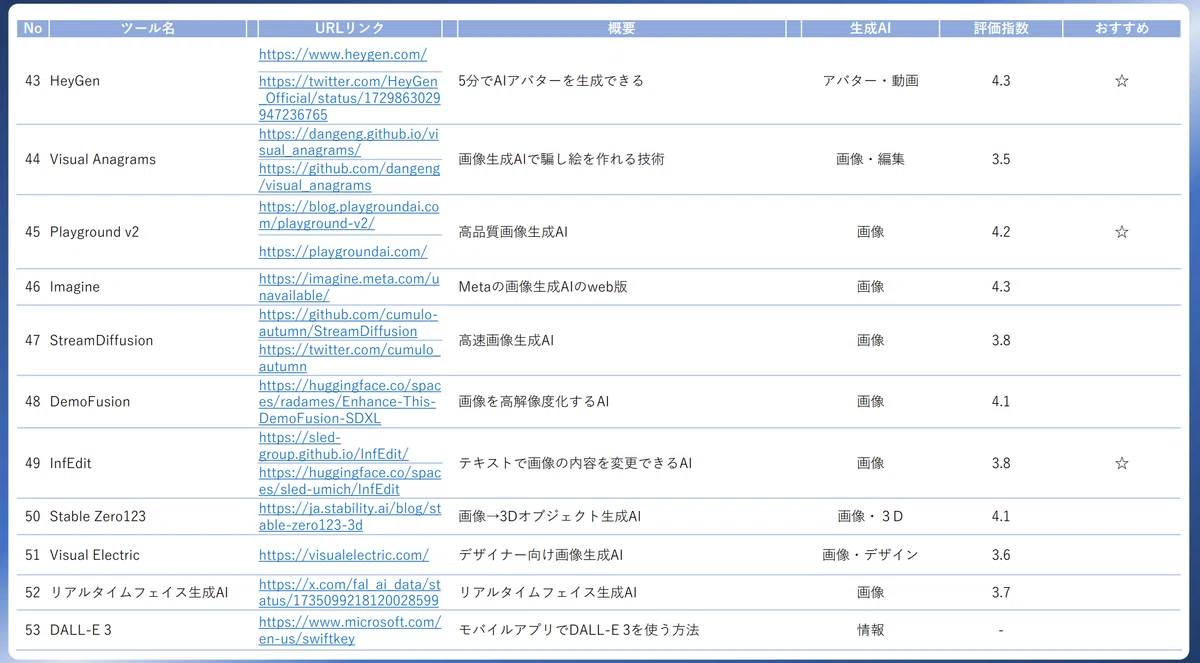Open HeyGen_Official Twitter status link
1200x663 pixels.
point(349,98)
